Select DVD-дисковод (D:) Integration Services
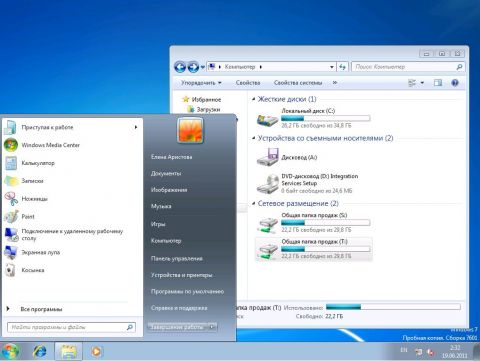 308,184
